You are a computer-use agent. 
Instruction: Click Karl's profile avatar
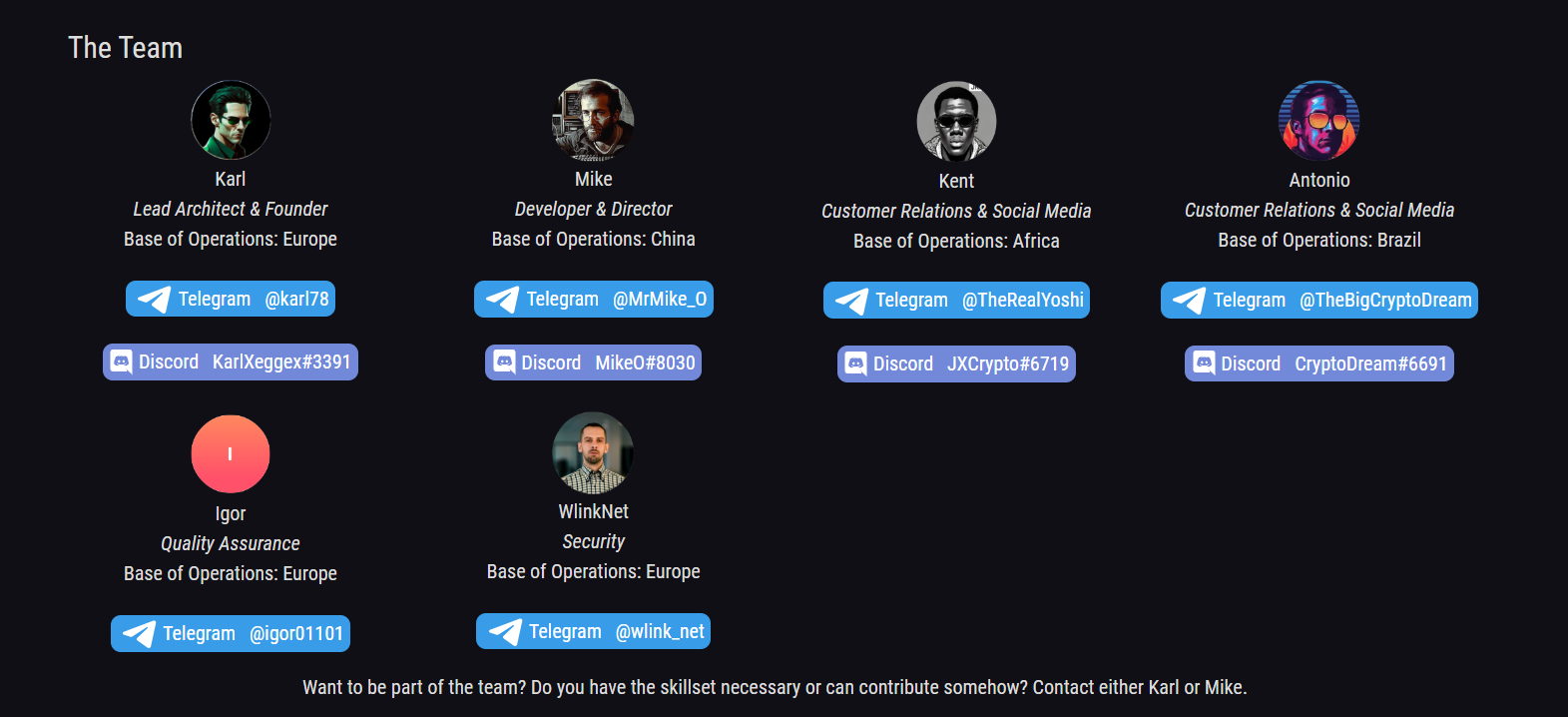click(x=231, y=120)
